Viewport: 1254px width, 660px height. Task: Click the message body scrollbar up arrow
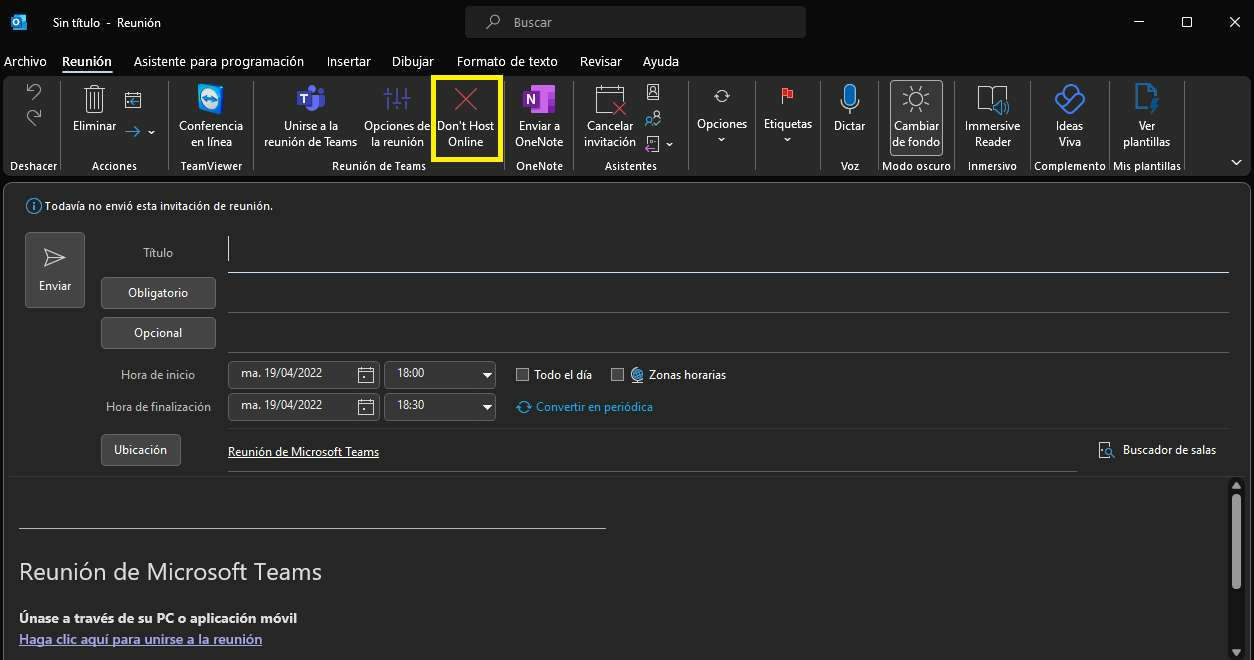[x=1237, y=486]
